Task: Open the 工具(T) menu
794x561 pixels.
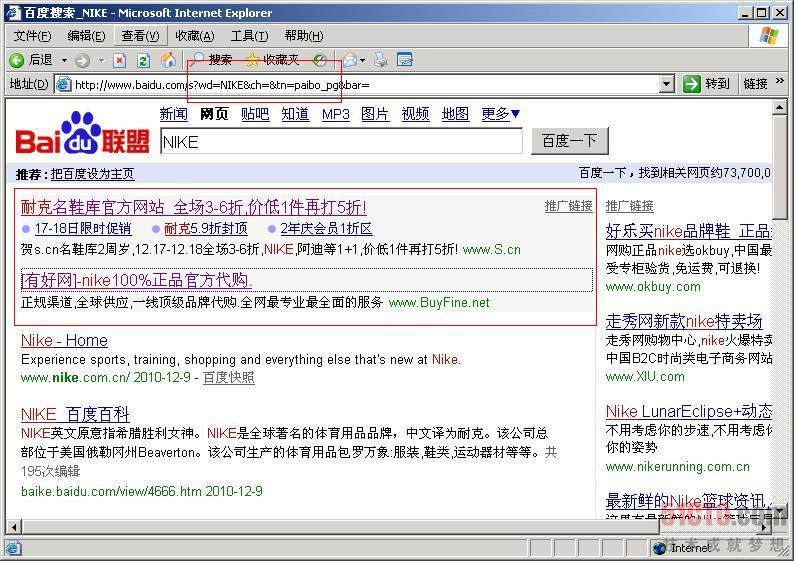Action: (x=249, y=36)
